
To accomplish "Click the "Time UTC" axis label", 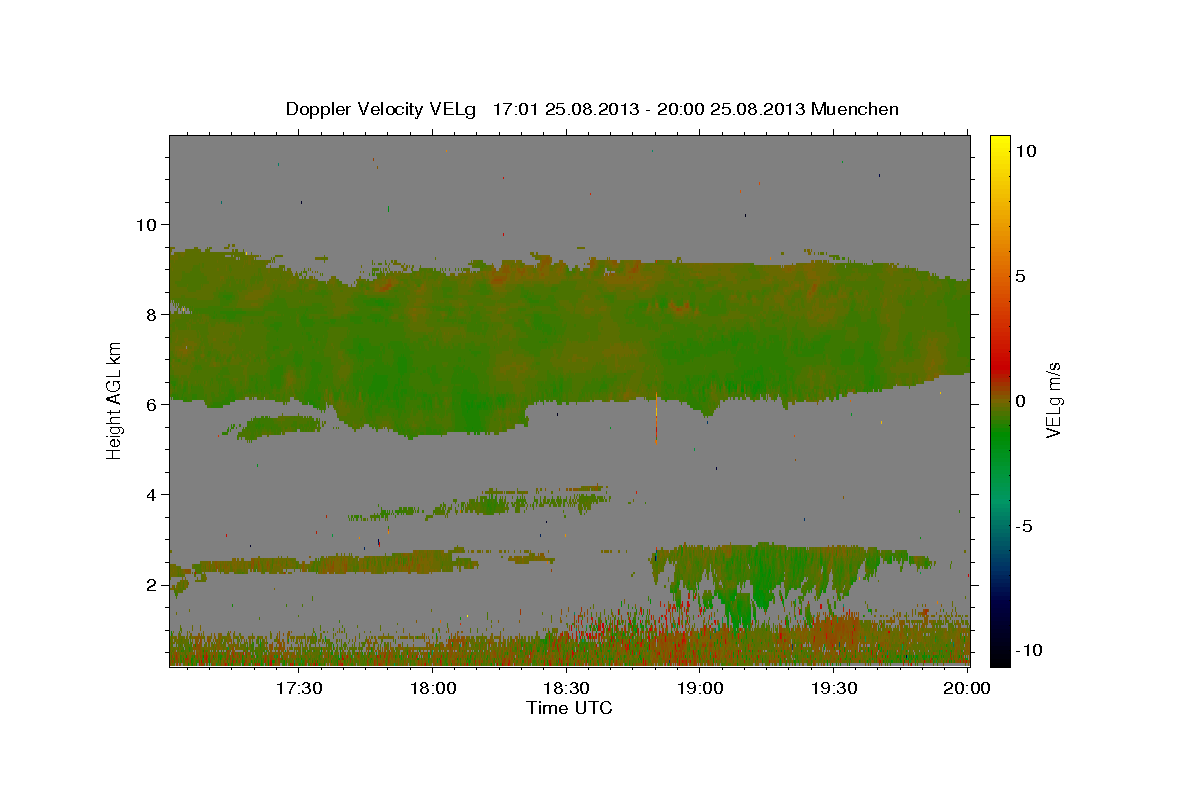I will pyautogui.click(x=569, y=708).
